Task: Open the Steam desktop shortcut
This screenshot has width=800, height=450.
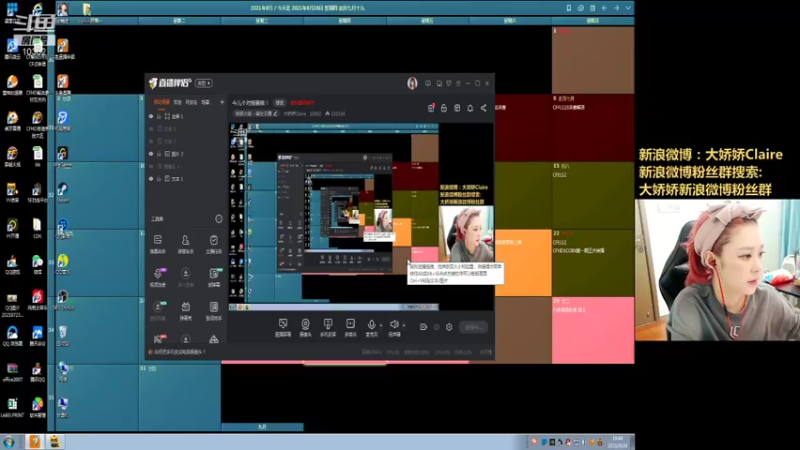Action: [63, 192]
